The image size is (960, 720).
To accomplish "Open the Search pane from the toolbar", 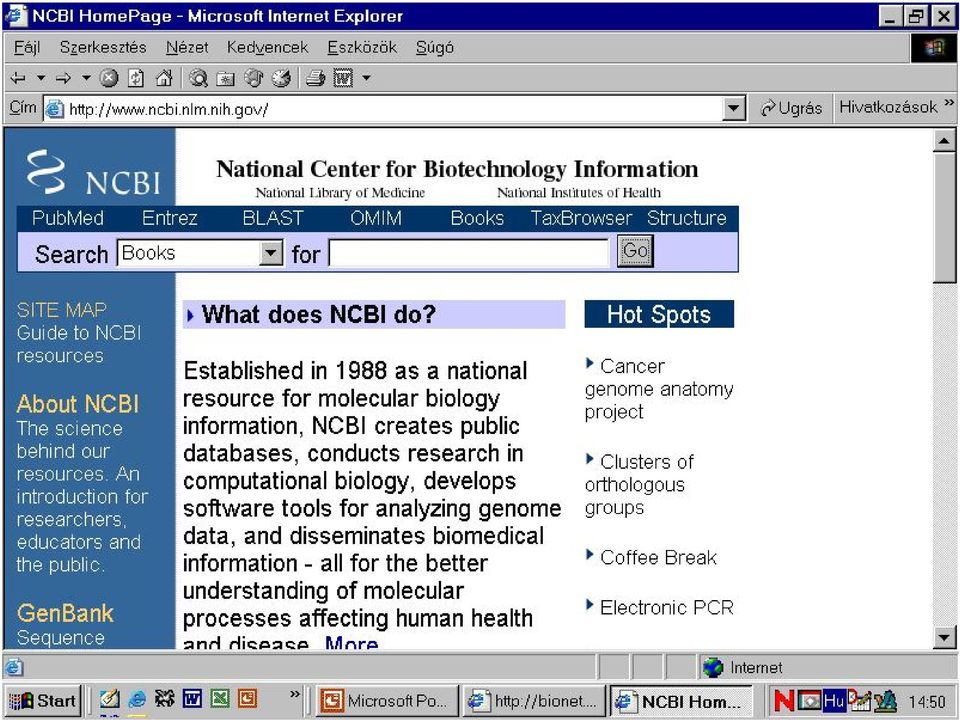I will [198, 78].
